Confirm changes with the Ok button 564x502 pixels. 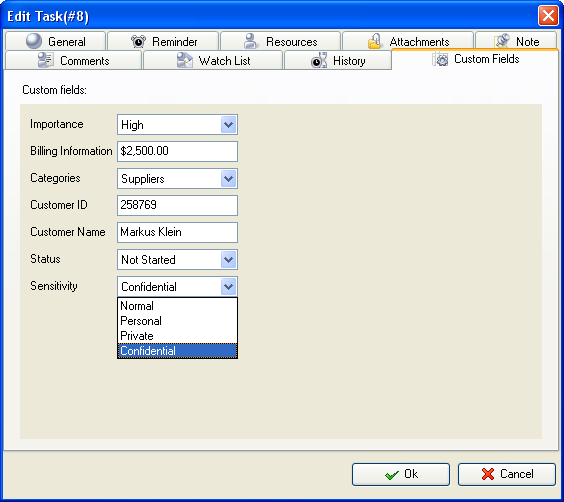401,474
